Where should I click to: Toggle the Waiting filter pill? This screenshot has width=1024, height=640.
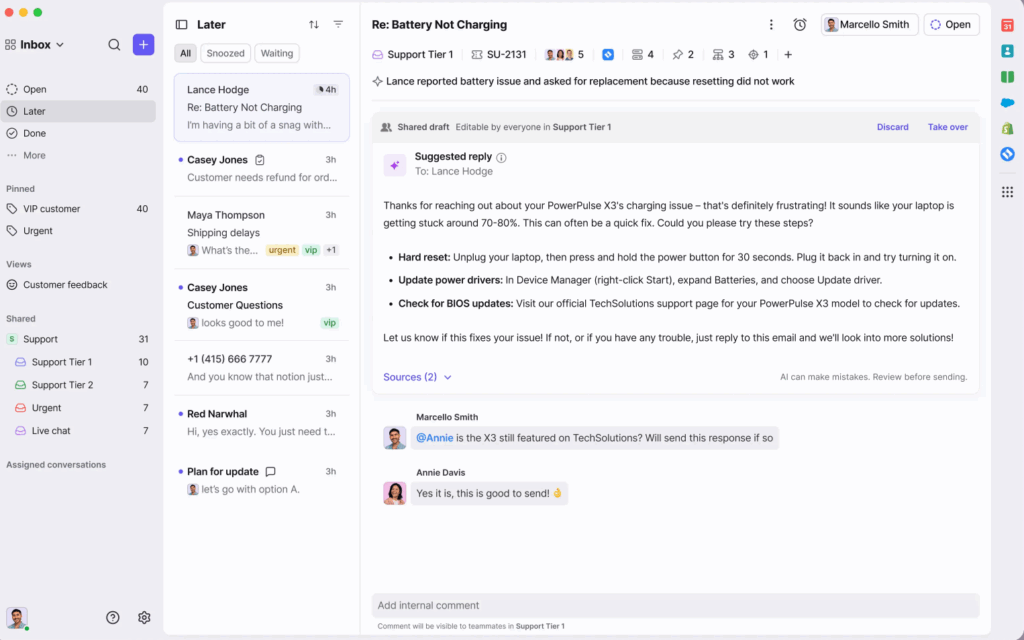(x=277, y=53)
